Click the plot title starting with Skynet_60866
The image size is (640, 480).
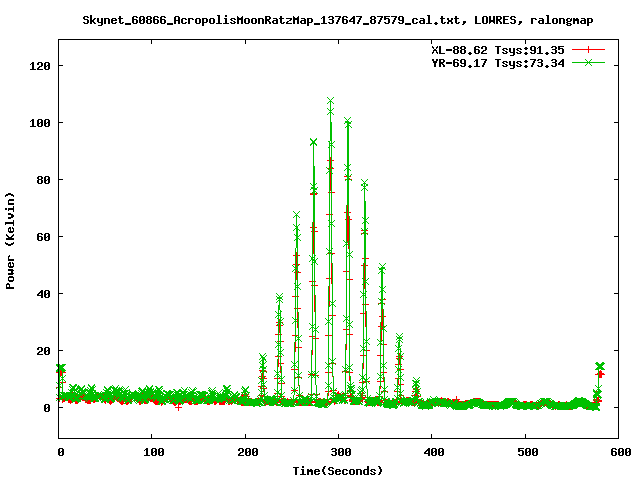pyautogui.click(x=338, y=20)
